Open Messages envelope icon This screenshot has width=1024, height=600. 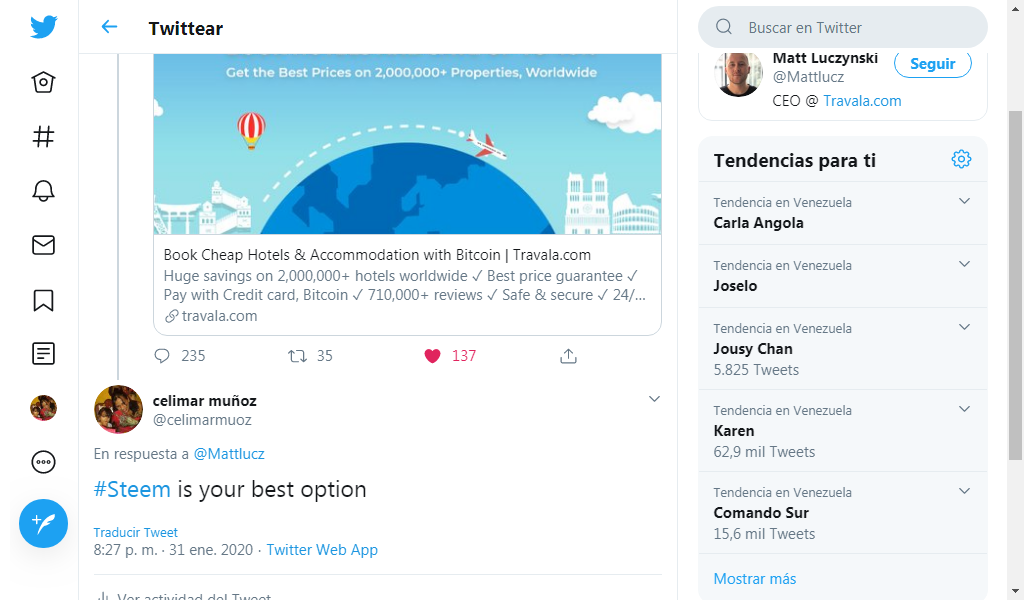pos(43,245)
